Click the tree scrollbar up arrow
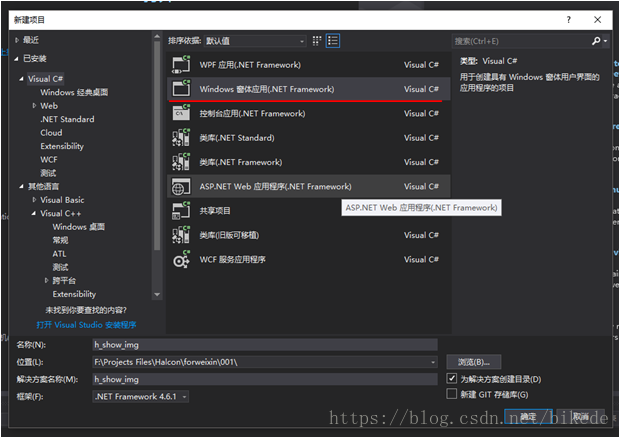Screen dimensions: 620x438 tap(157, 36)
